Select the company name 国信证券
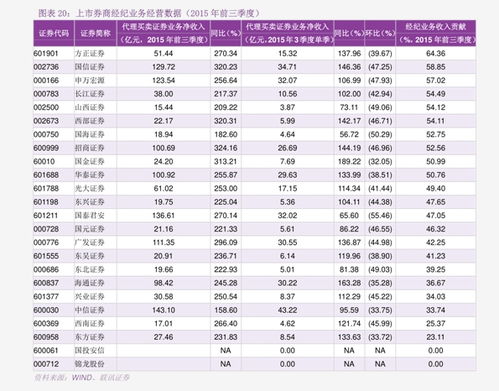 coord(89,67)
